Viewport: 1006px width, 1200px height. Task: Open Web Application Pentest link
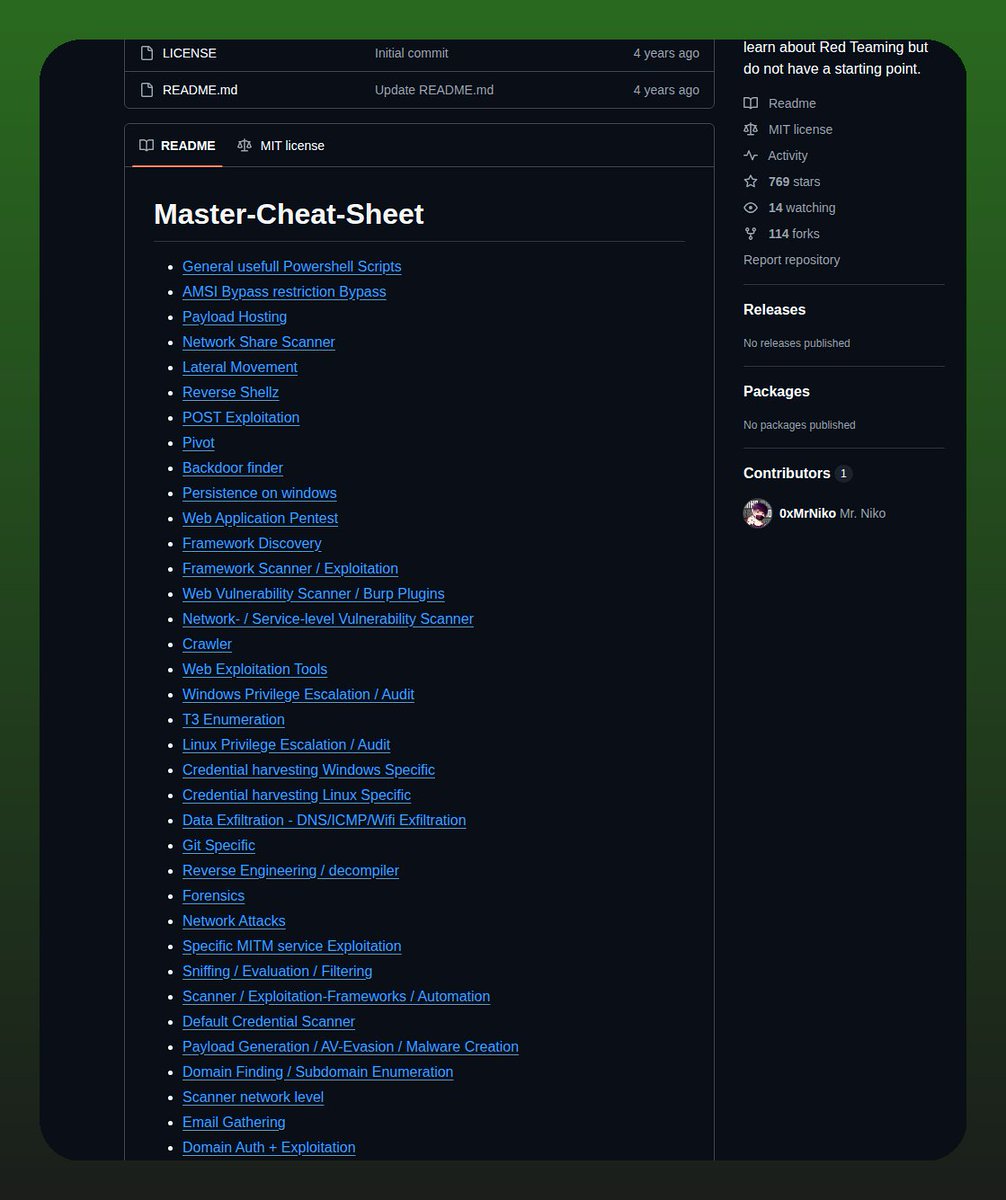pos(260,518)
